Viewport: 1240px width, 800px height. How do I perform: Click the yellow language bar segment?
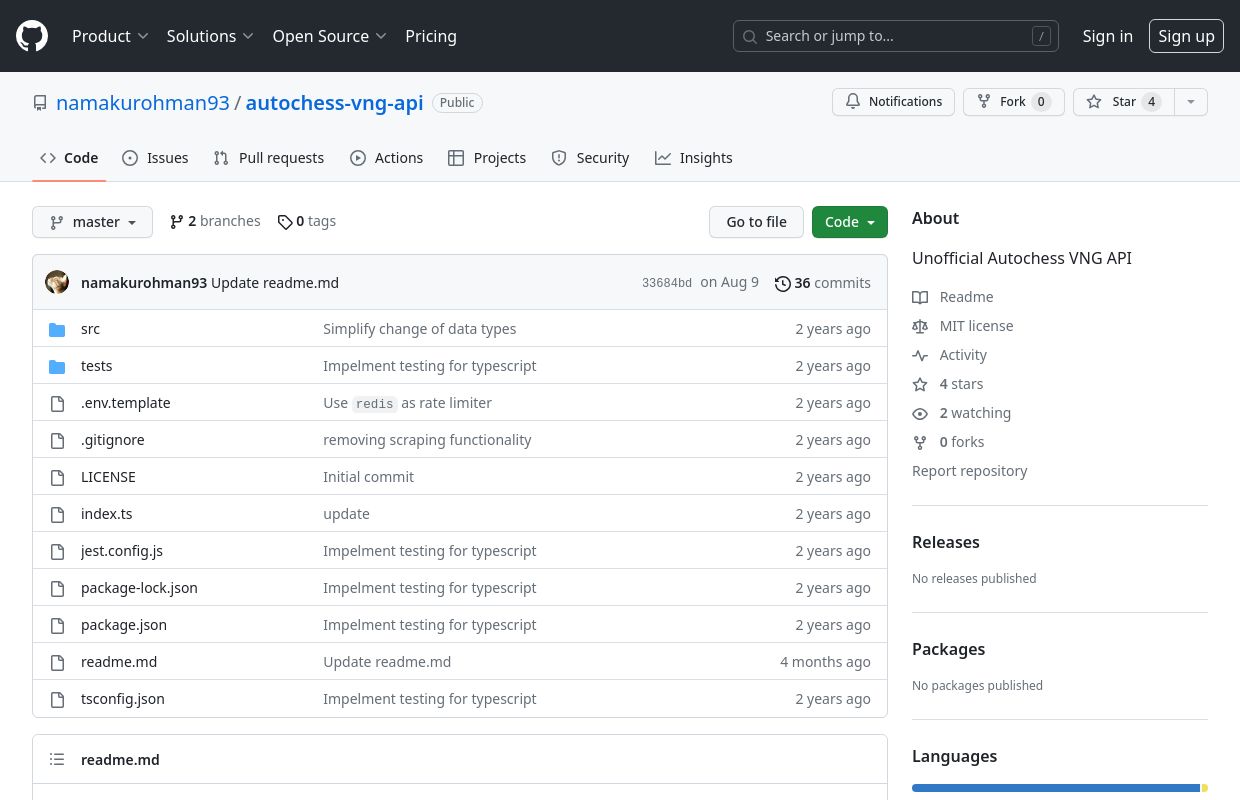pyautogui.click(x=1204, y=788)
